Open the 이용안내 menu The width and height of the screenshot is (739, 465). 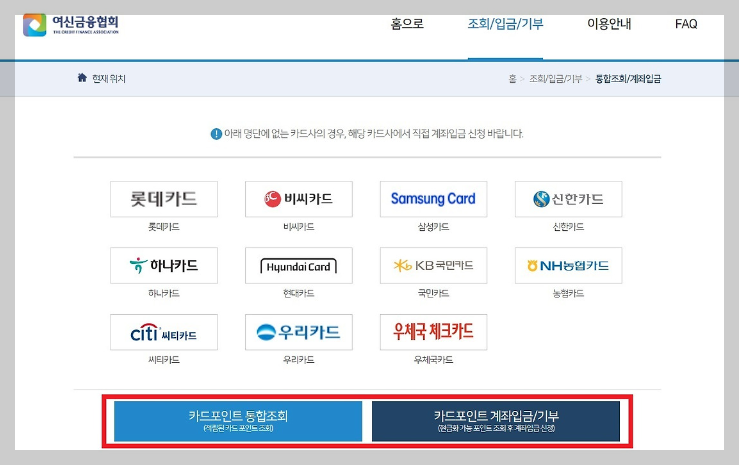(x=609, y=24)
